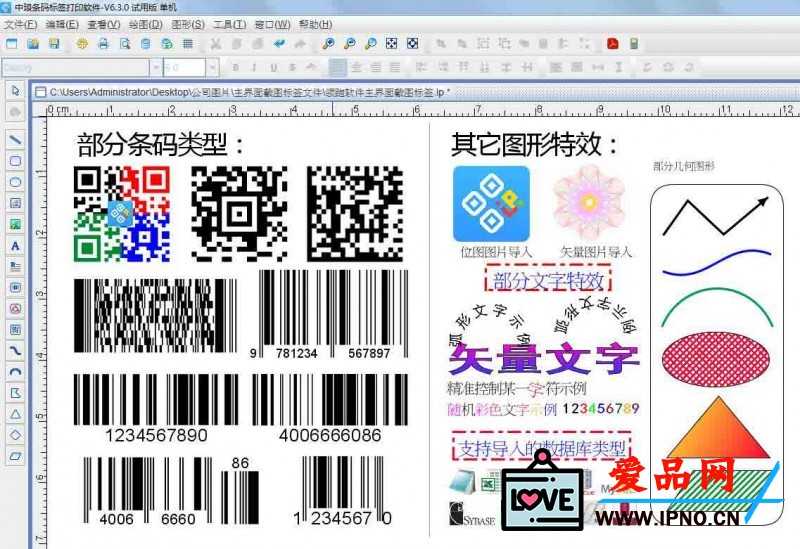The height and width of the screenshot is (549, 800).
Task: Select the 部分文字特效 dashed text box
Action: click(548, 280)
